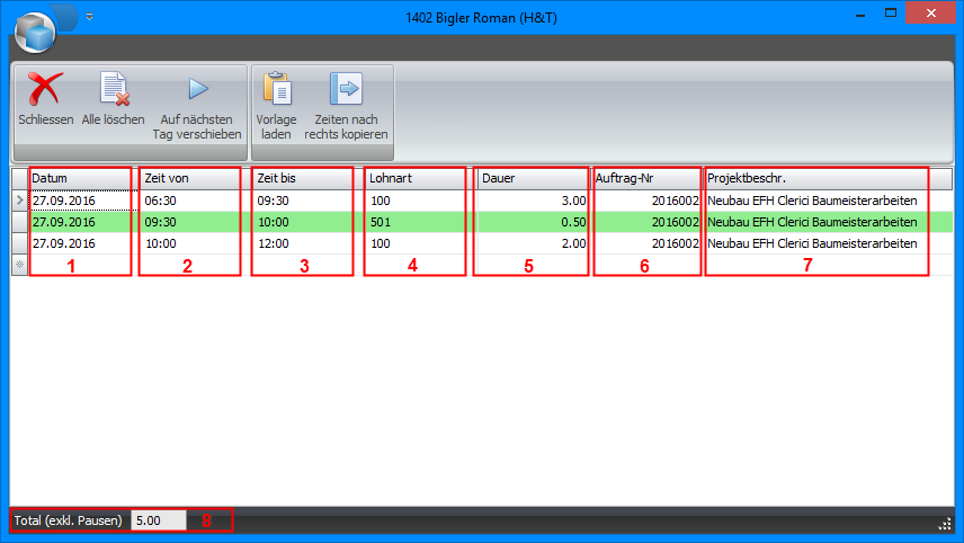Sort by the Auftrag-Nr column header
This screenshot has height=543, width=964.
(646, 178)
